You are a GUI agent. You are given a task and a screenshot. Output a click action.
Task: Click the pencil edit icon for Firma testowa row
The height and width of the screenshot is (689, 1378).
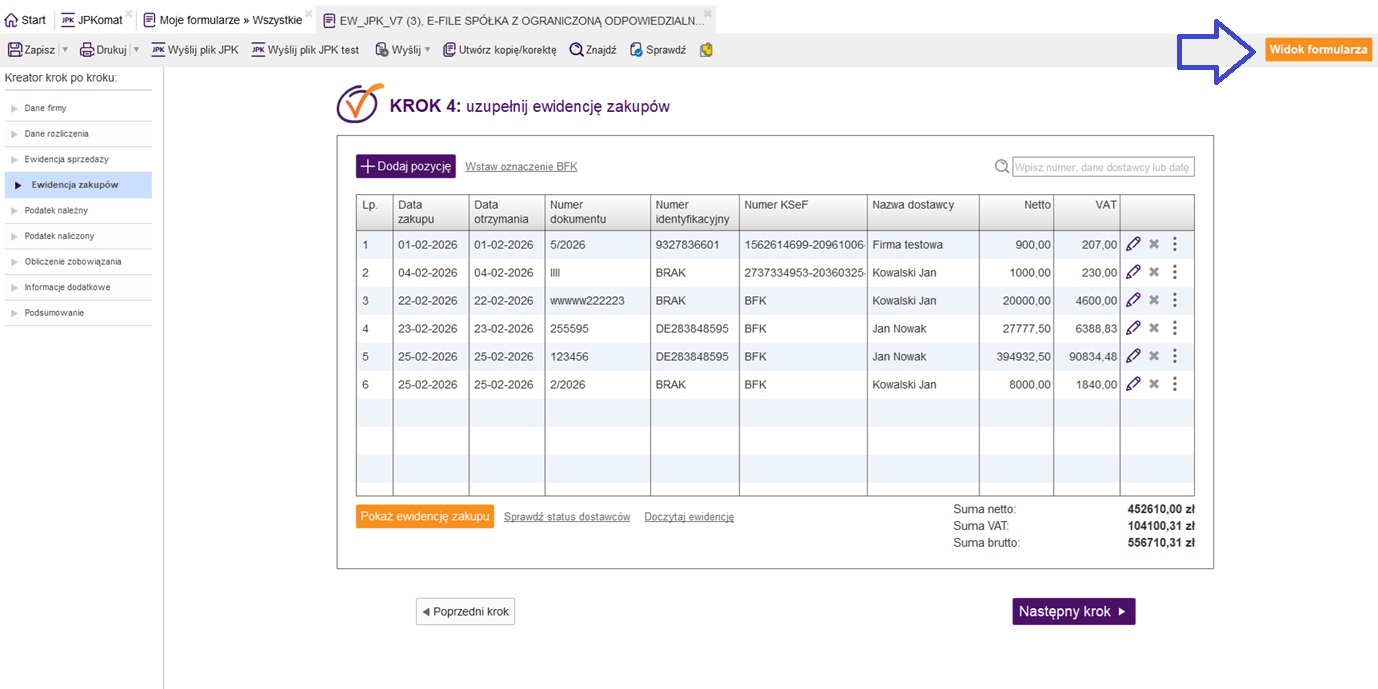(x=1133, y=244)
